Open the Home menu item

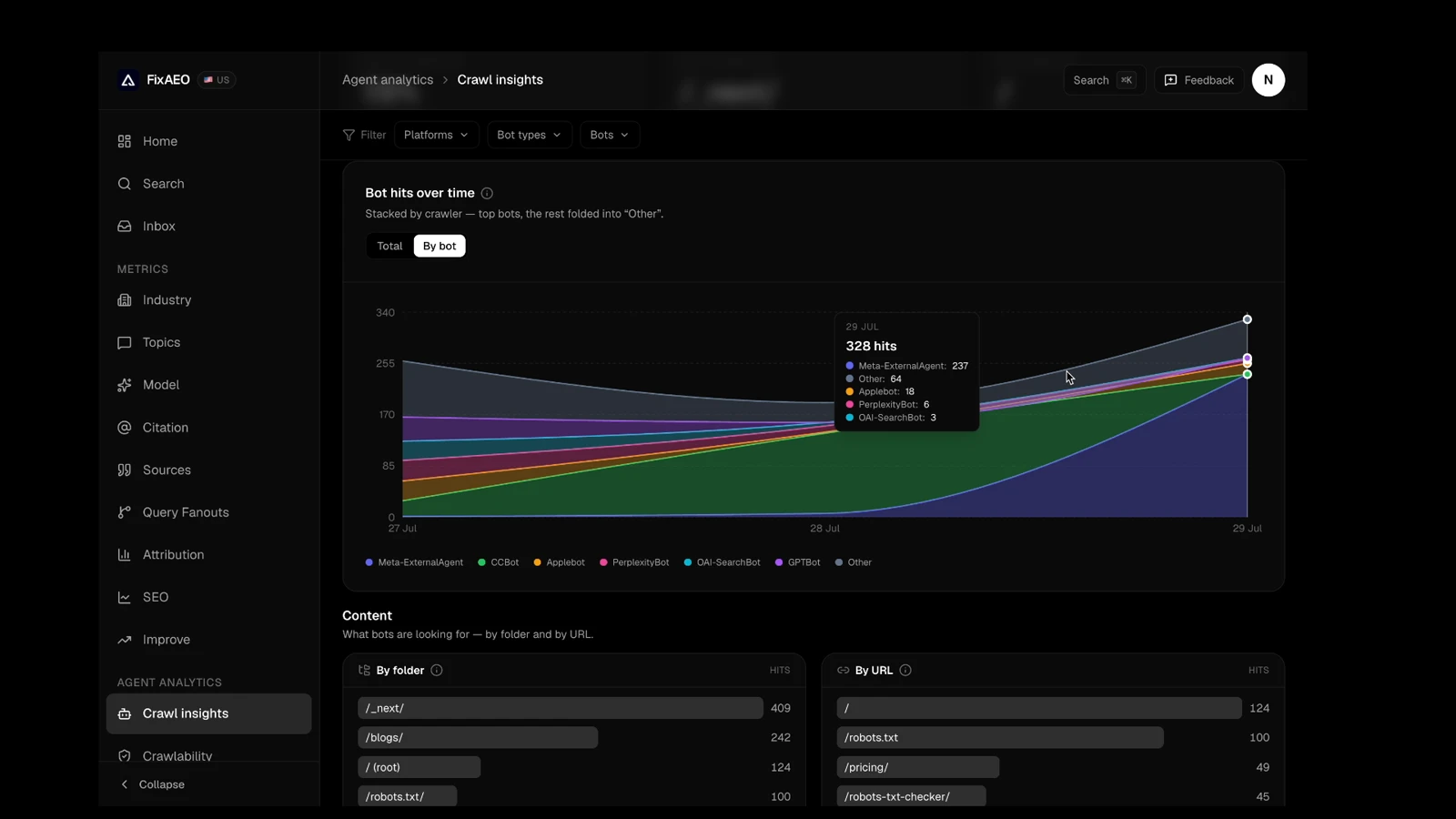coord(208,141)
